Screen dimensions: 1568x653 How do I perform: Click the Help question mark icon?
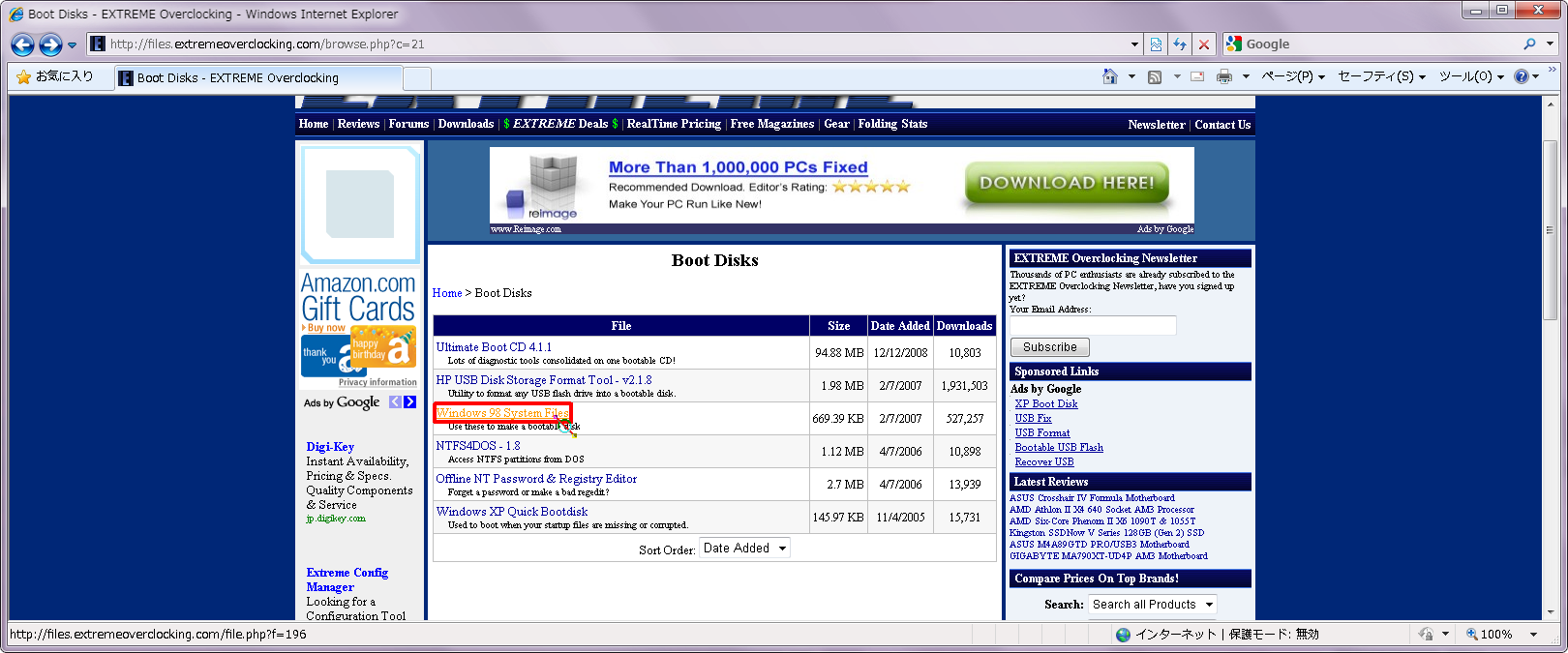tap(1522, 76)
